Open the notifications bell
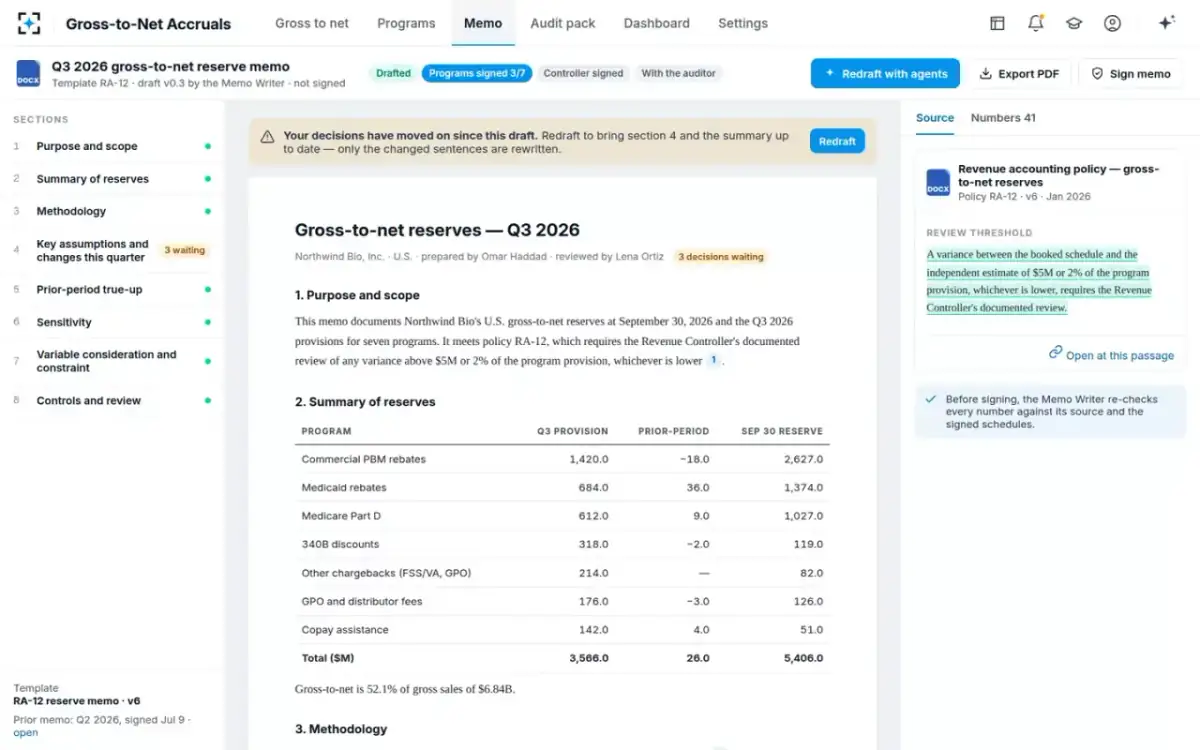1200x750 pixels. tap(1036, 23)
